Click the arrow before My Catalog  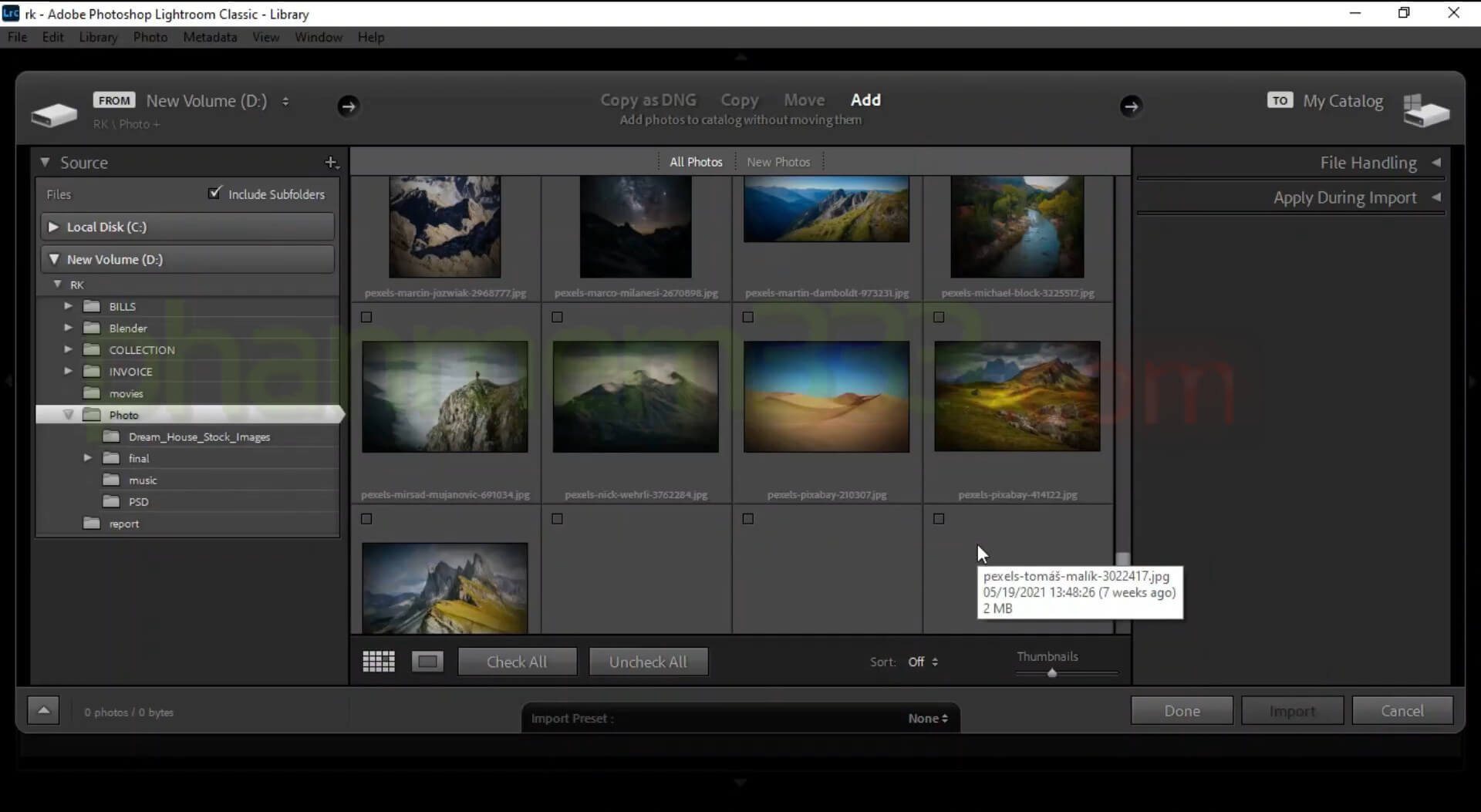[x=1131, y=106]
